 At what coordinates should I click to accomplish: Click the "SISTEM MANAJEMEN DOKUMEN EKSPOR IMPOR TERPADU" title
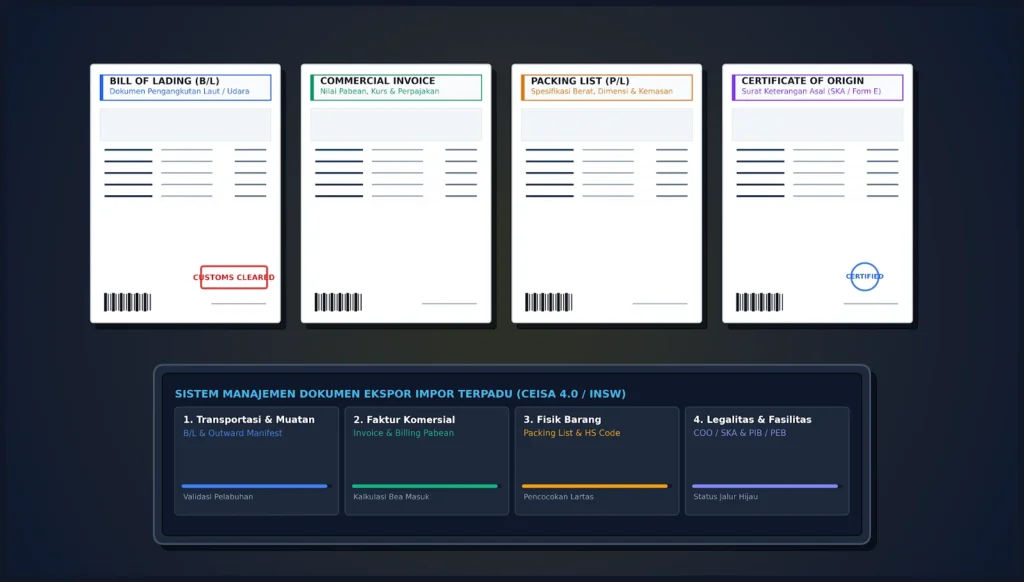pos(344,394)
